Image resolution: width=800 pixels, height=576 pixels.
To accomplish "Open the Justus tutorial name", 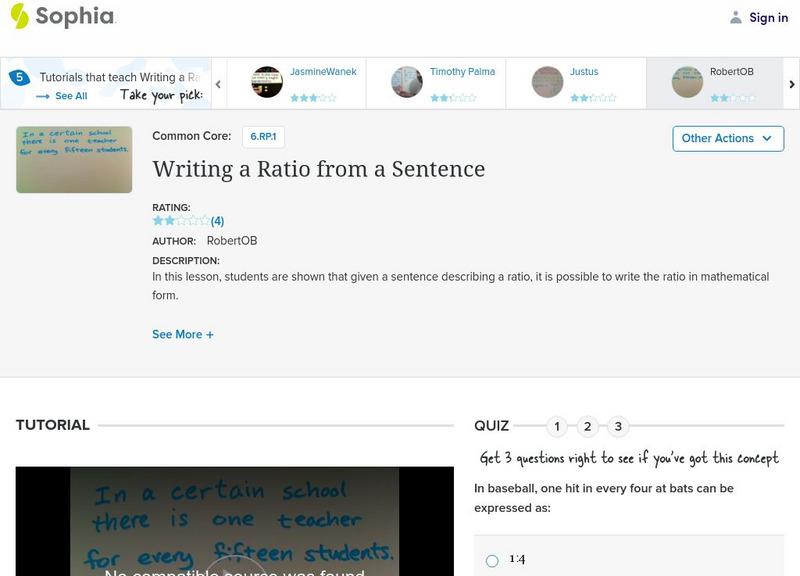I will (x=584, y=72).
